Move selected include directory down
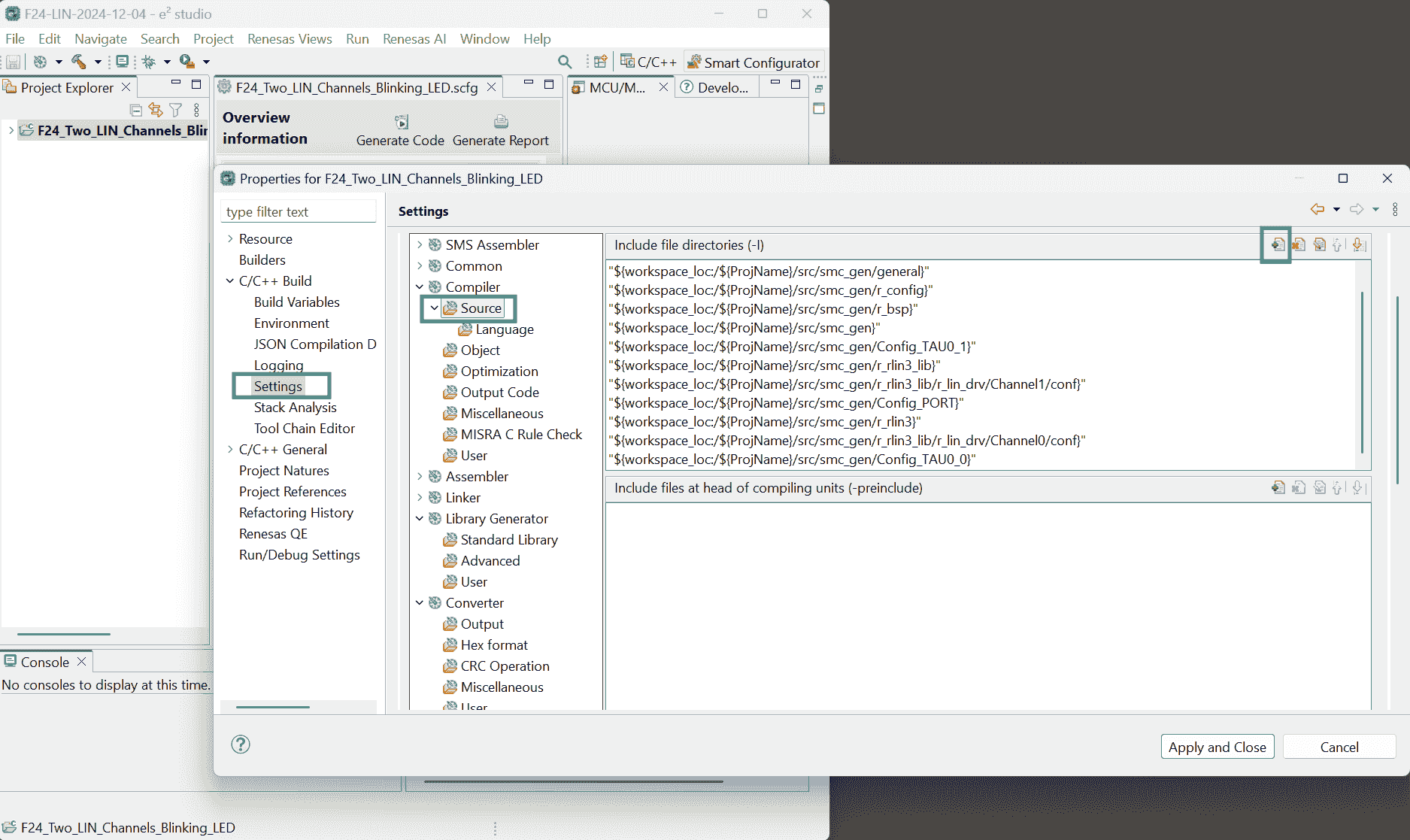 (1358, 245)
